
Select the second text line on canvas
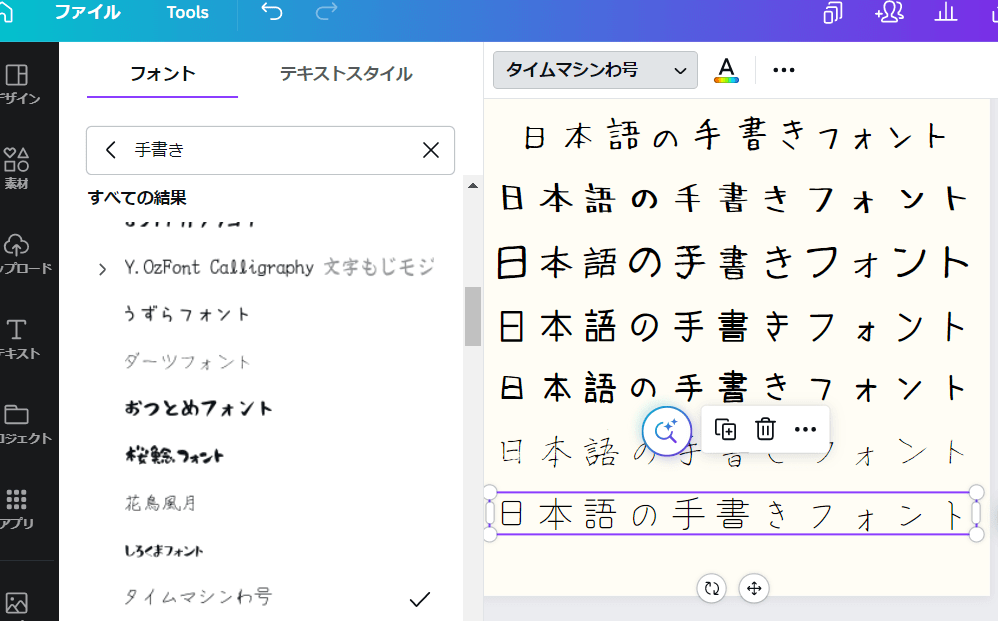[x=734, y=198]
